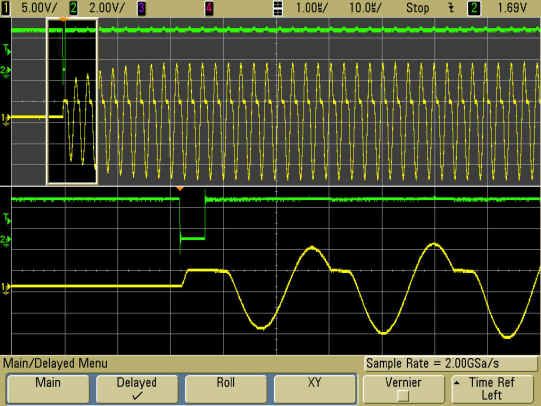Select the Roll mode softkey
Viewport: 541px width, 406px height.
(226, 389)
